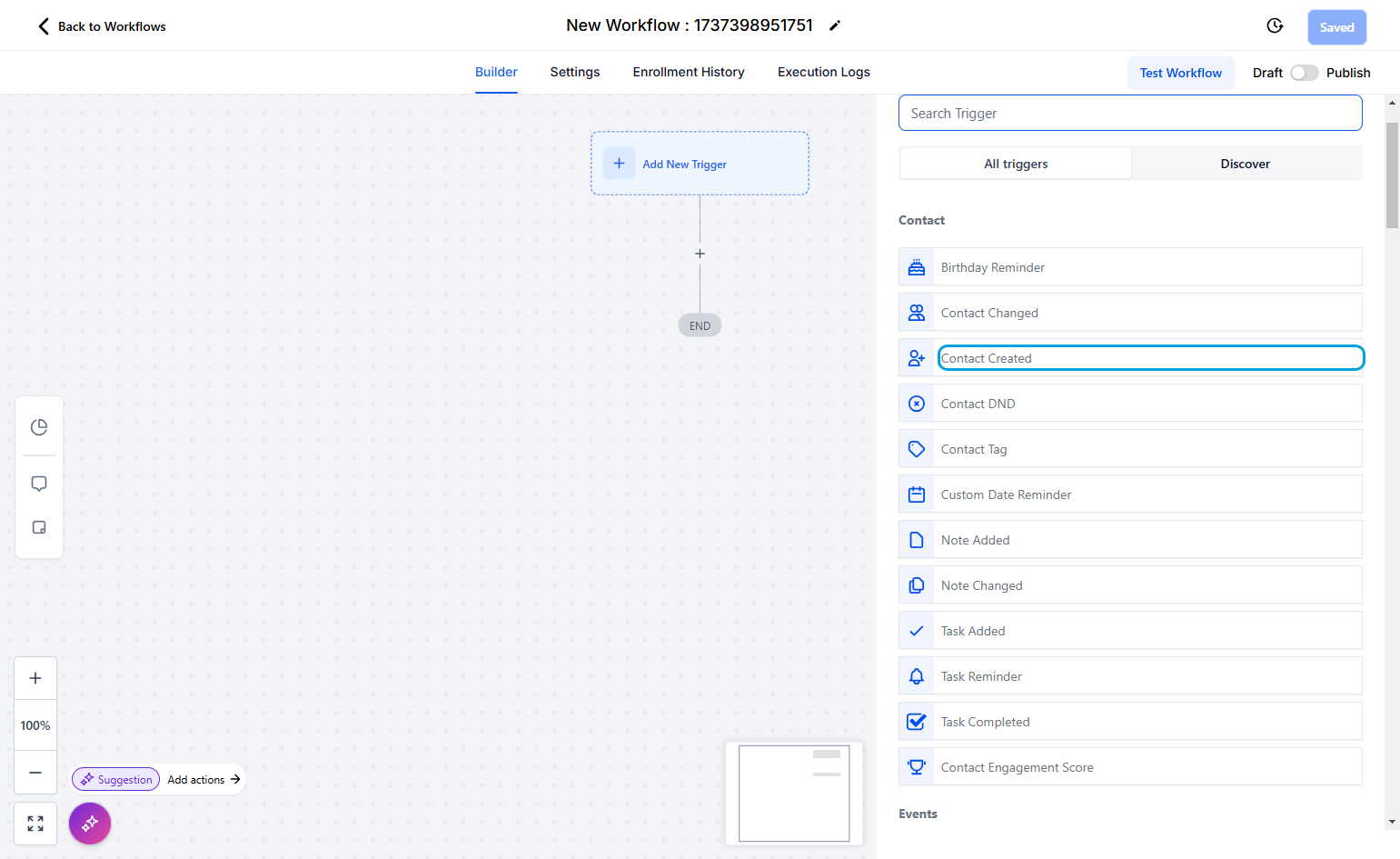This screenshot has width=1400, height=859.
Task: Click the fit-to-screen expand icon
Action: (x=35, y=824)
